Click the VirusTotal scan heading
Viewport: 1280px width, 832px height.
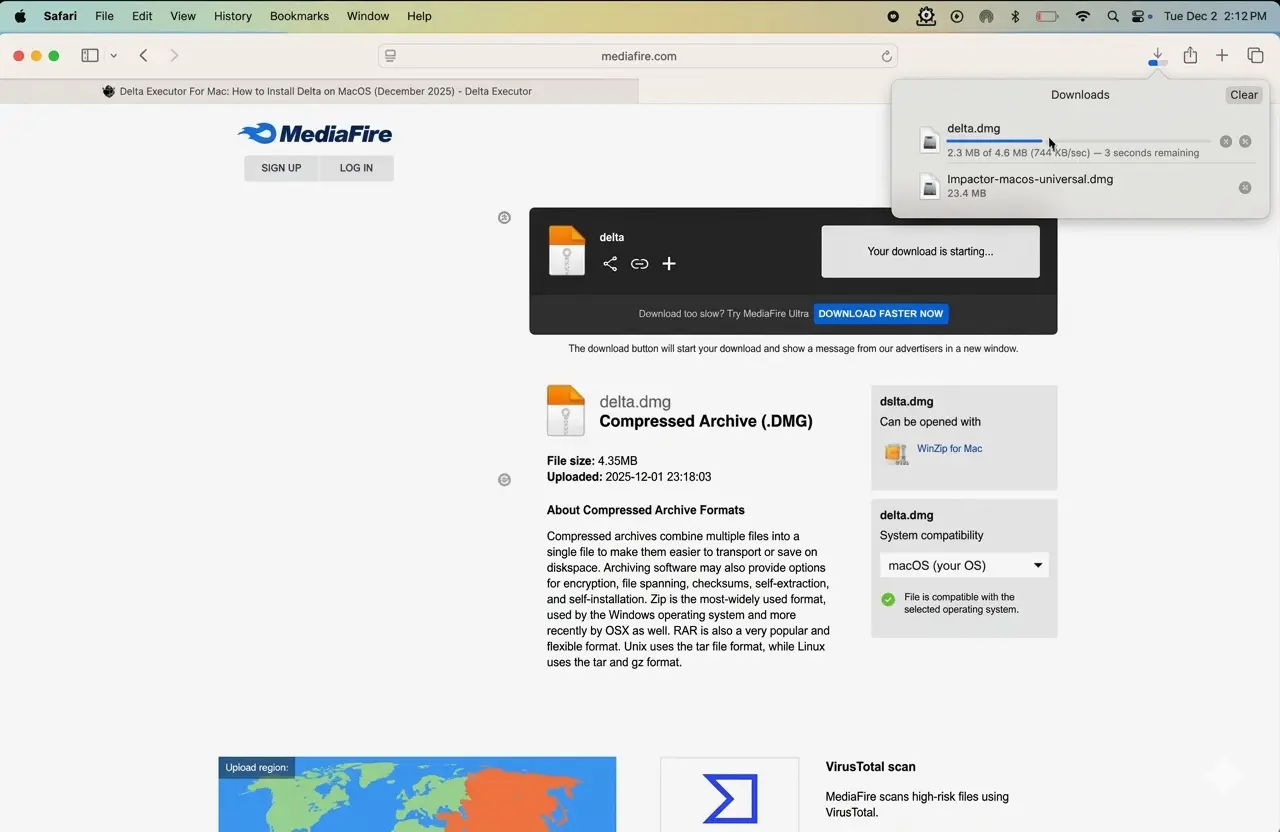[x=871, y=767]
